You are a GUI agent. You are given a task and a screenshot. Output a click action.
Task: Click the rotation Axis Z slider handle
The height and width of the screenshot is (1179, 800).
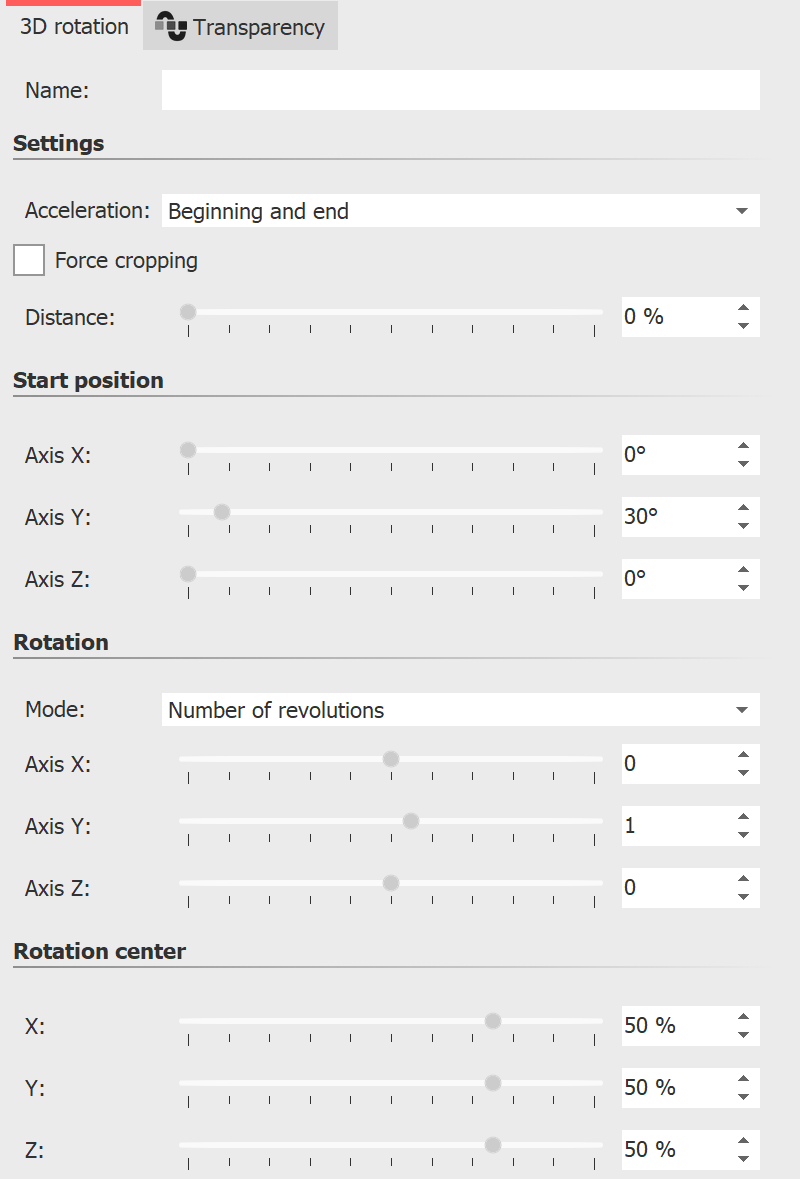[391, 882]
